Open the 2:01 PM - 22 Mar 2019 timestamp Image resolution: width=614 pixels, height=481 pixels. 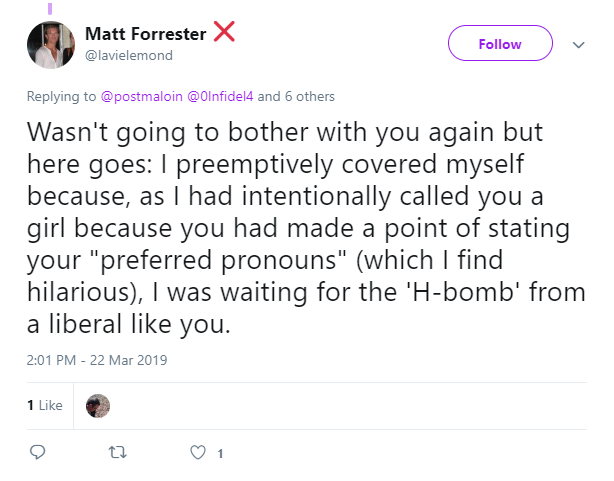[97, 360]
